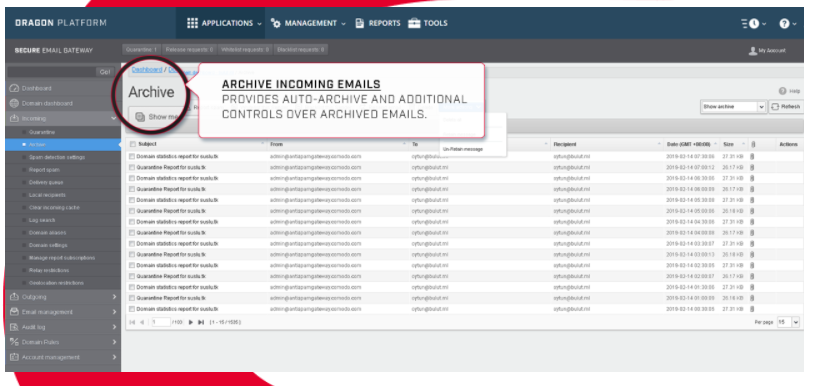Check the email row dated 06:30
Image resolution: width=813 pixels, height=386 pixels.
click(132, 178)
